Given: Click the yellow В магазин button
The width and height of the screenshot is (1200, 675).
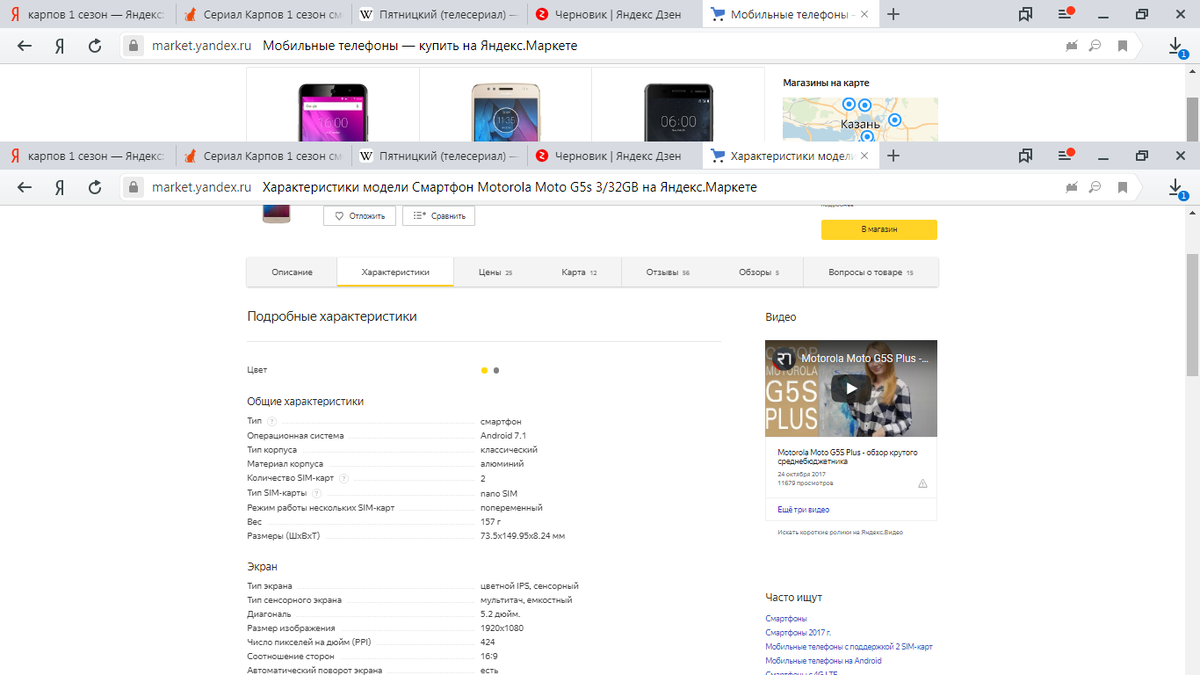Looking at the screenshot, I should pyautogui.click(x=879, y=229).
